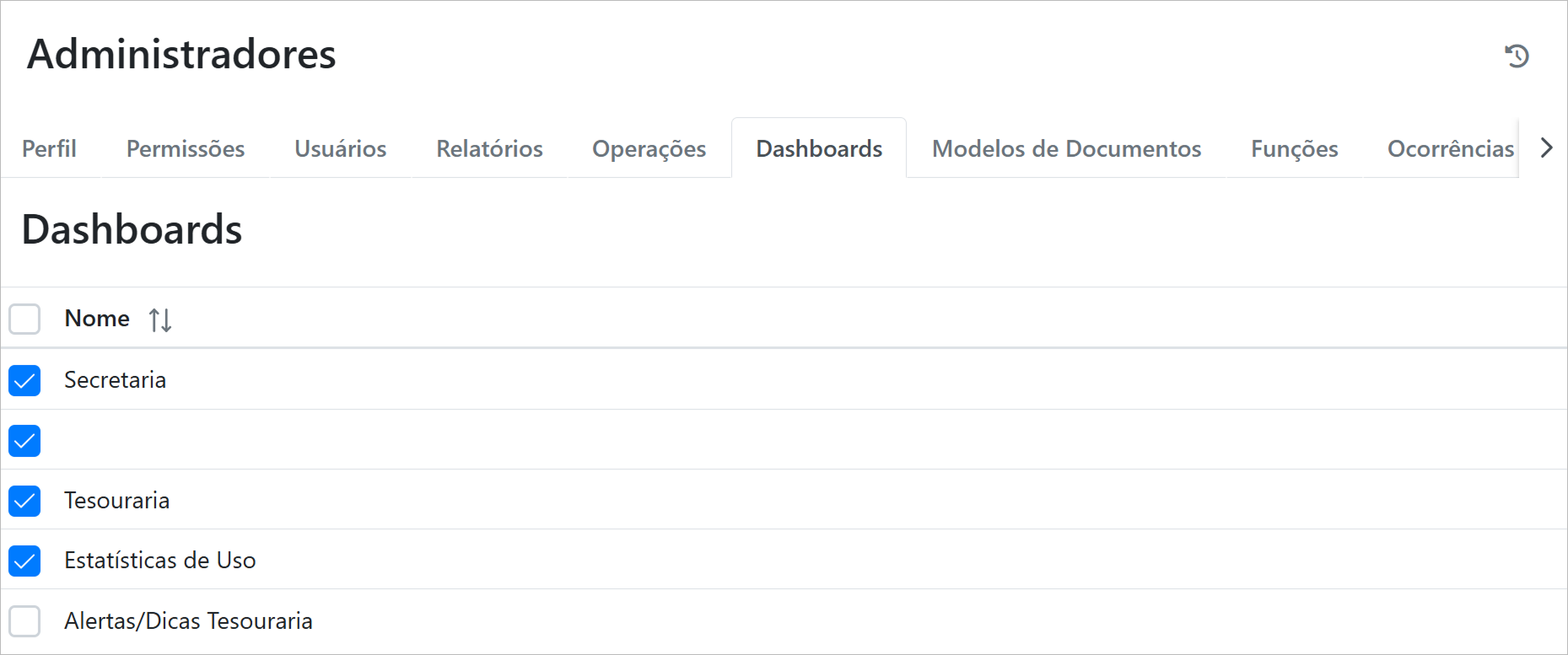Image resolution: width=1568 pixels, height=655 pixels.
Task: Uncheck the Secretaria dashboard checkbox
Action: pyautogui.click(x=24, y=380)
